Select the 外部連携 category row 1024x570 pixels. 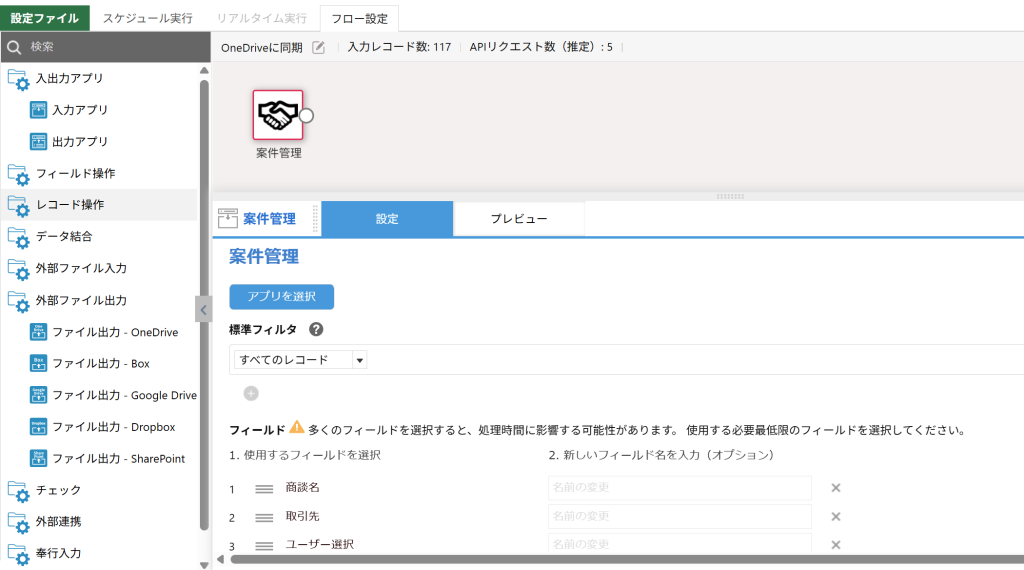(99, 521)
